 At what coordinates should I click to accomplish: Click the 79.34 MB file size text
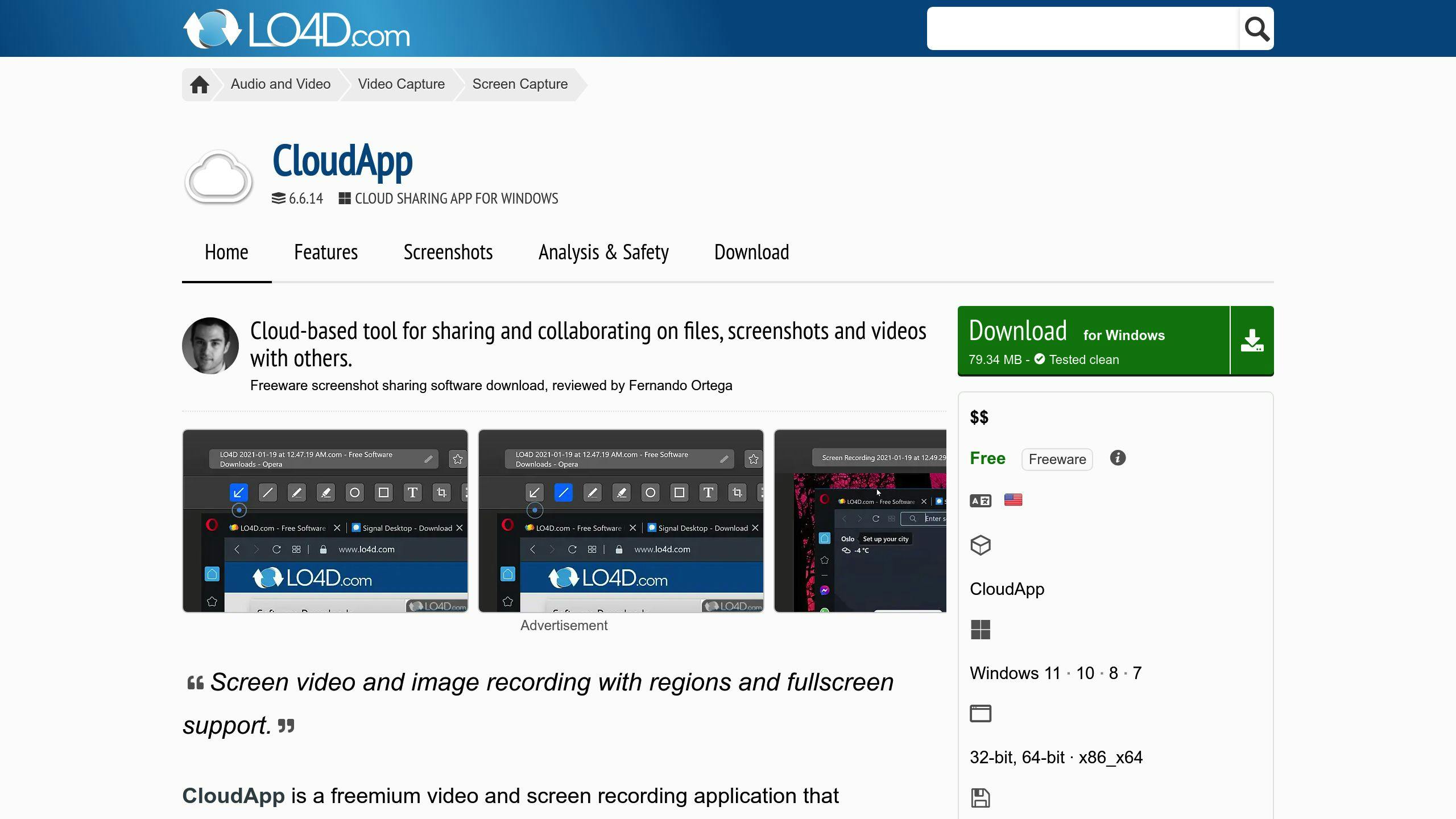point(995,359)
